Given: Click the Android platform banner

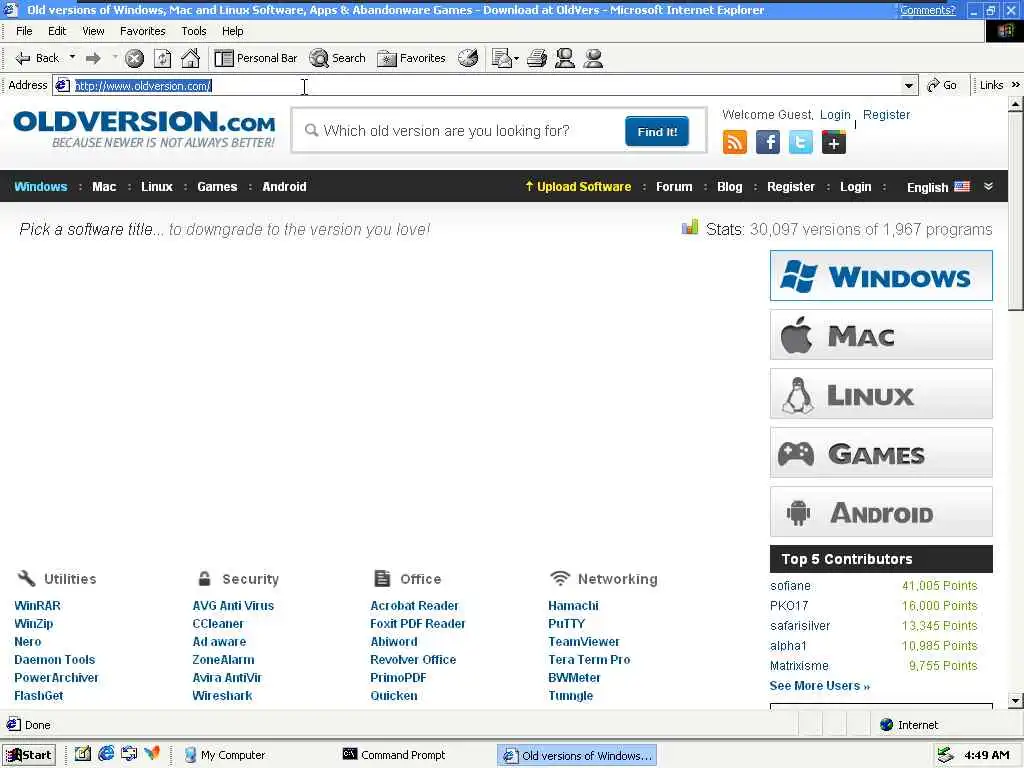Looking at the screenshot, I should (881, 511).
